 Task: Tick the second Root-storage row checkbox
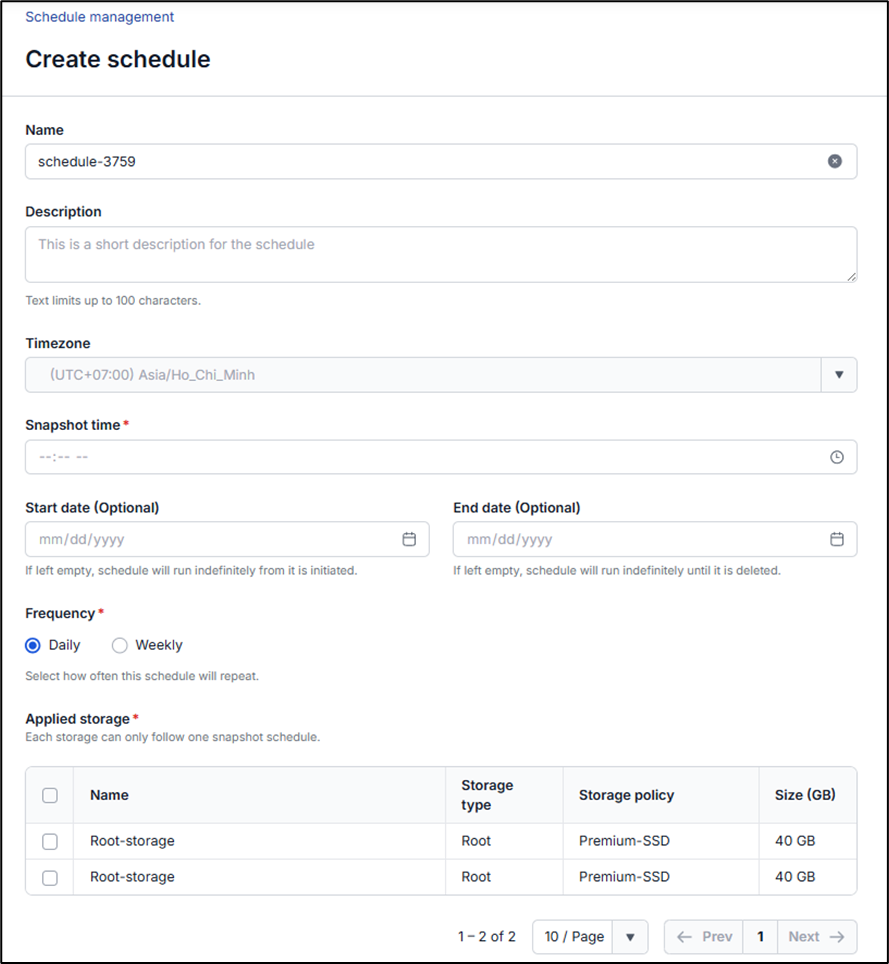click(x=50, y=877)
